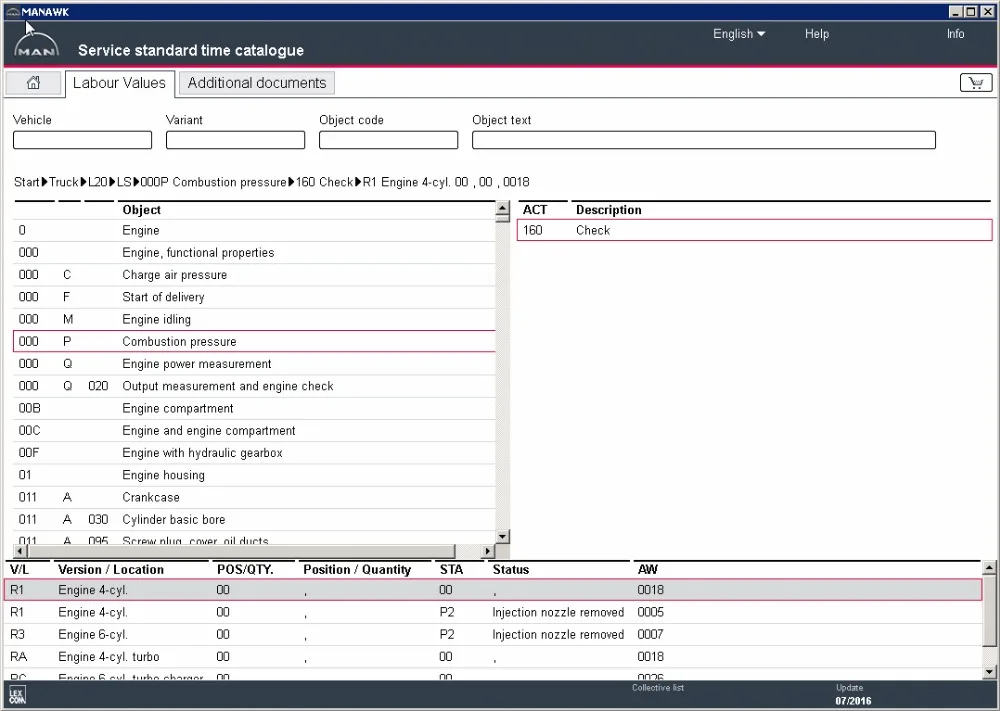Click the up arrow of Object list scrollbar

click(503, 209)
